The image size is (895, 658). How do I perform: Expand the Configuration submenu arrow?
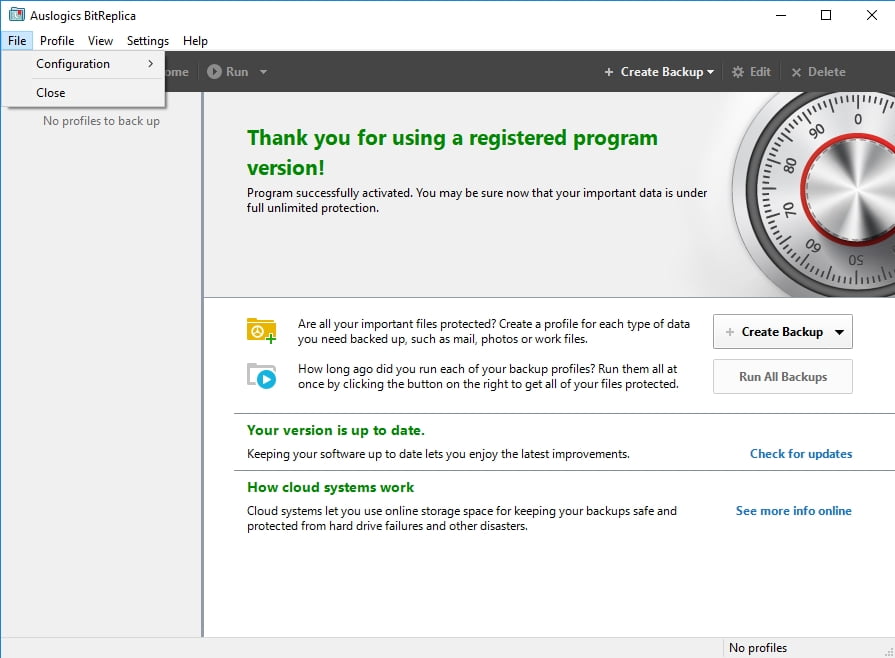point(152,63)
